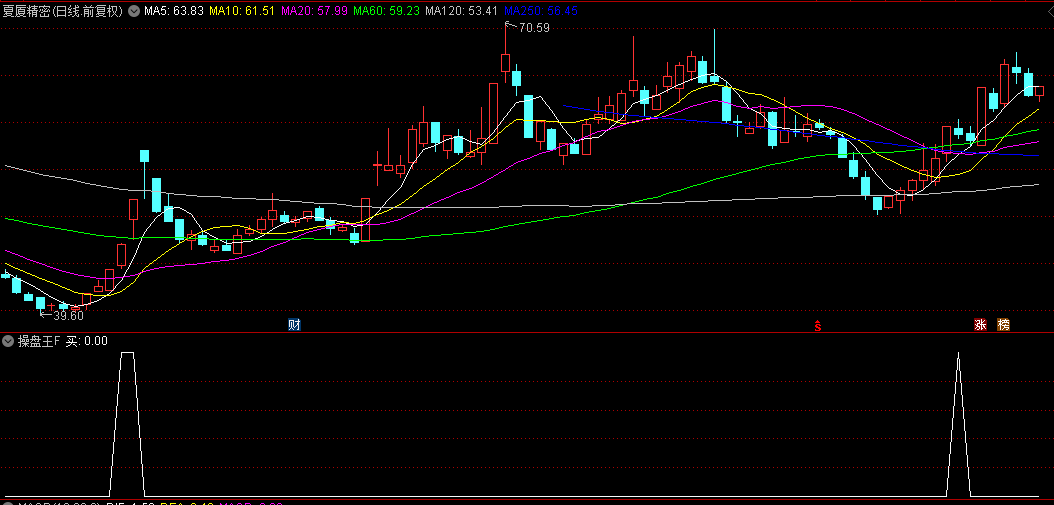
Task: Click the 买: 0.00 indicator value
Action: 87,341
